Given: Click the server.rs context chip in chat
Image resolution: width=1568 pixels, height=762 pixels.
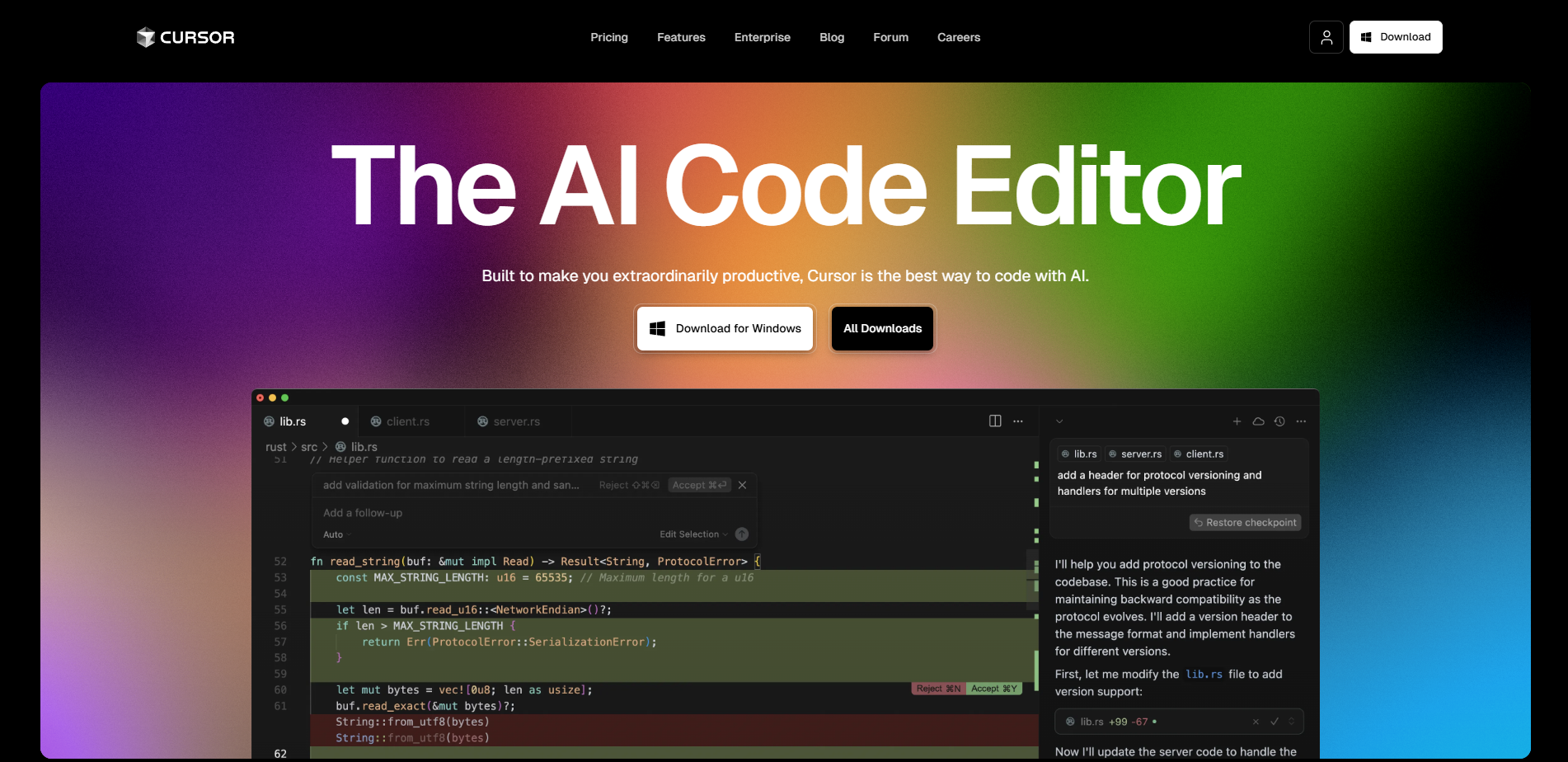Looking at the screenshot, I should [1135, 454].
